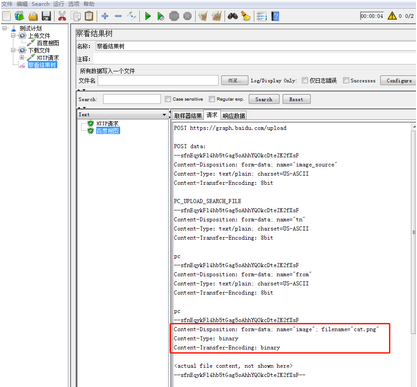Enable the Successes checkbox
417x387 pixels.
346,80
